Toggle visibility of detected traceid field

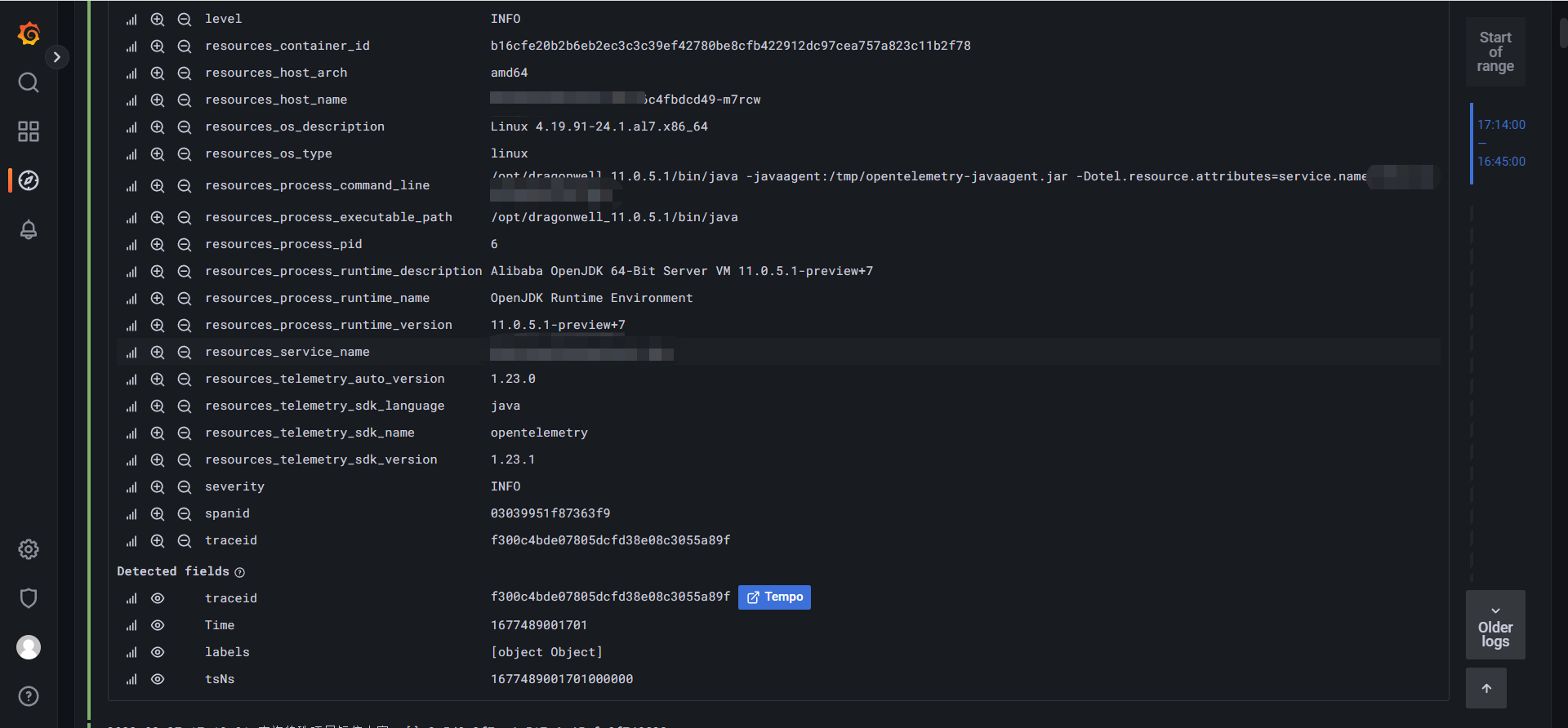(x=158, y=598)
